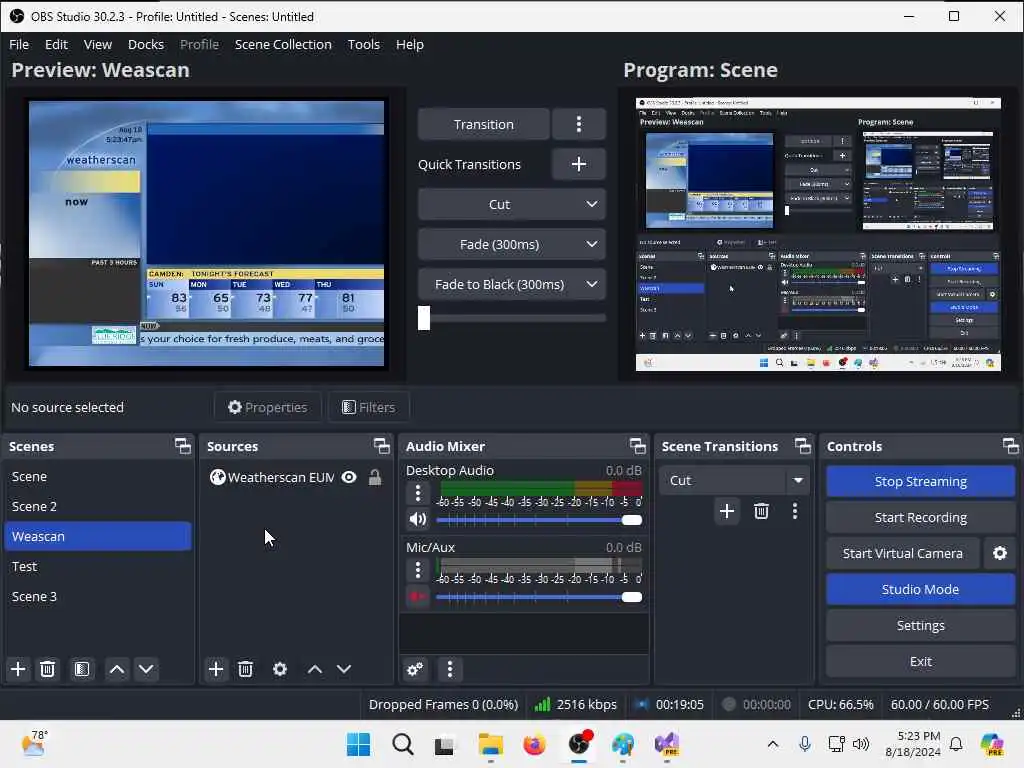This screenshot has height=768, width=1024.
Task: Open scene filters icon in Scenes dock
Action: pos(82,669)
